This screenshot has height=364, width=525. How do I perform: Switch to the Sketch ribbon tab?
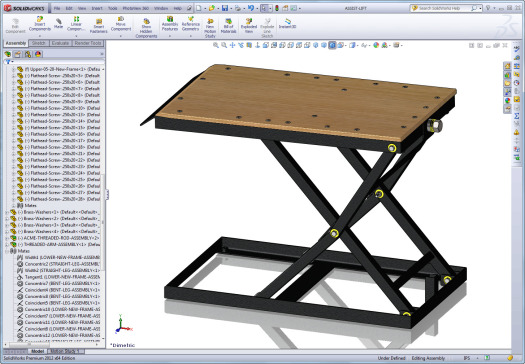tap(39, 43)
